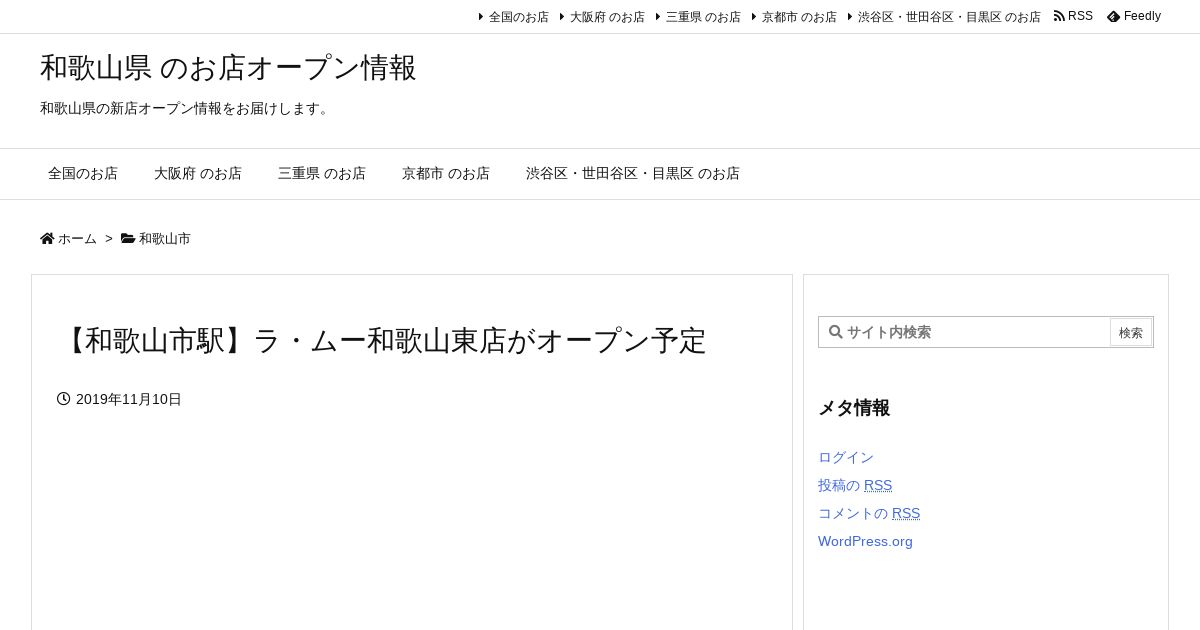Open 和歌山市 category text in breadcrumb
This screenshot has width=1200, height=630.
pos(165,239)
